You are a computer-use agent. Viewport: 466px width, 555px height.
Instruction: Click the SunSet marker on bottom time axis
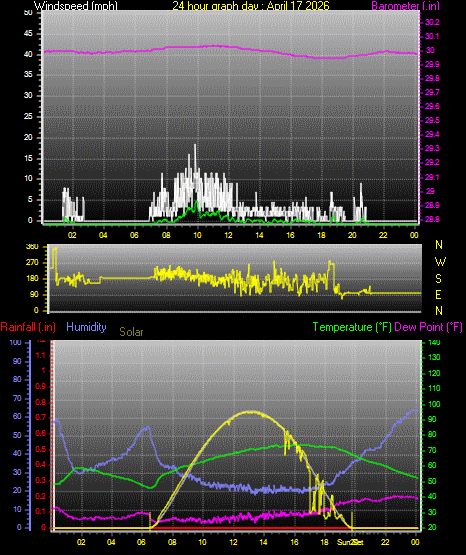pyautogui.click(x=350, y=542)
